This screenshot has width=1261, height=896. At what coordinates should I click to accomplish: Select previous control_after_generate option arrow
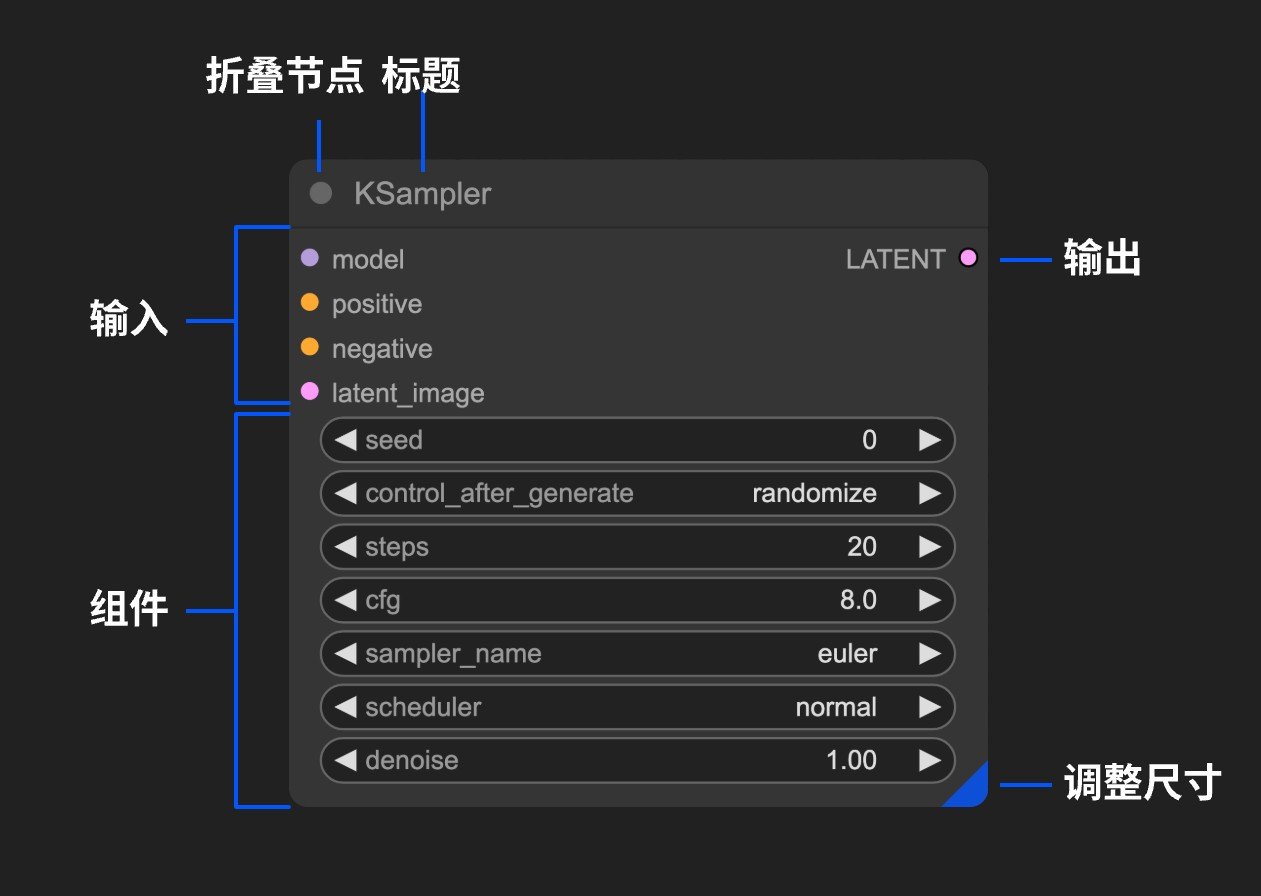[346, 493]
